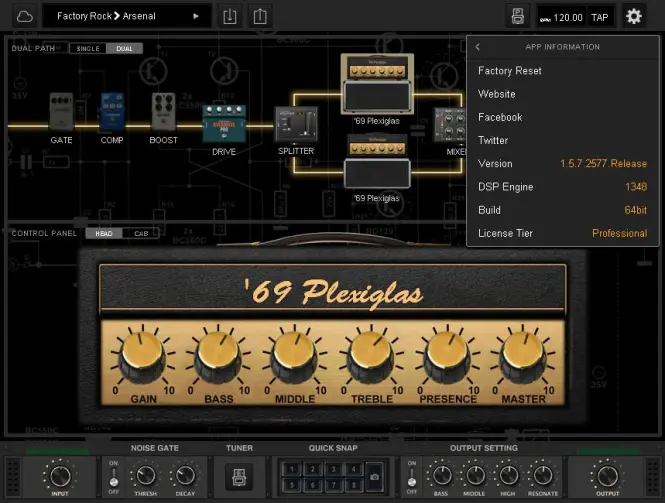
Task: Click the Version row
Action: pos(562,164)
